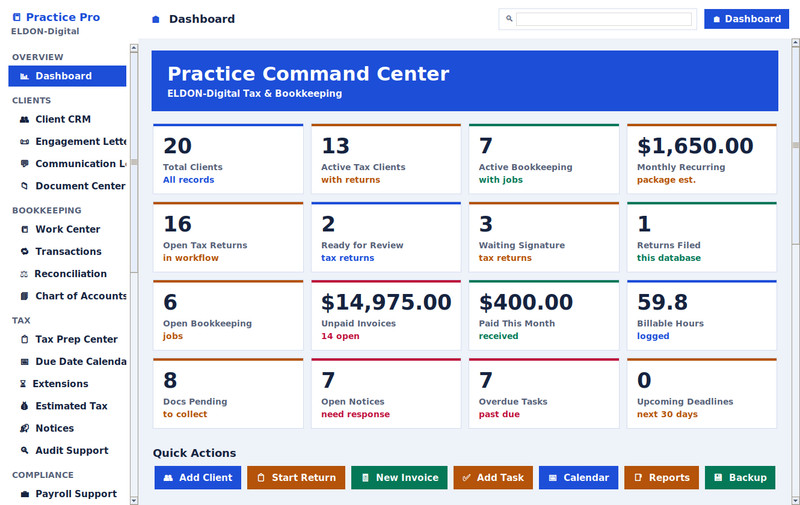Click the Communication Log speech icon

pos(24,164)
